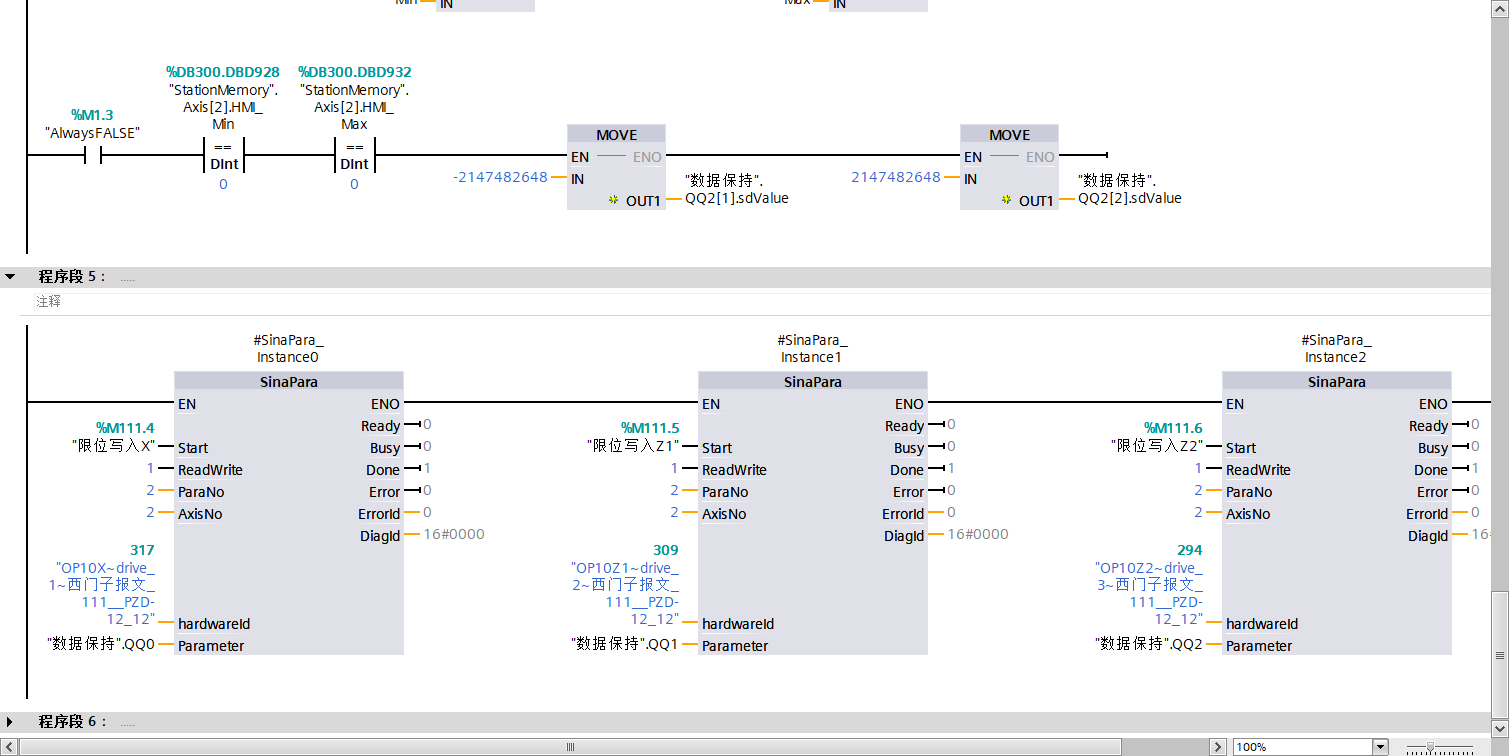
Task: Click the -2147482648 IN value of first MOVE
Action: click(500, 177)
